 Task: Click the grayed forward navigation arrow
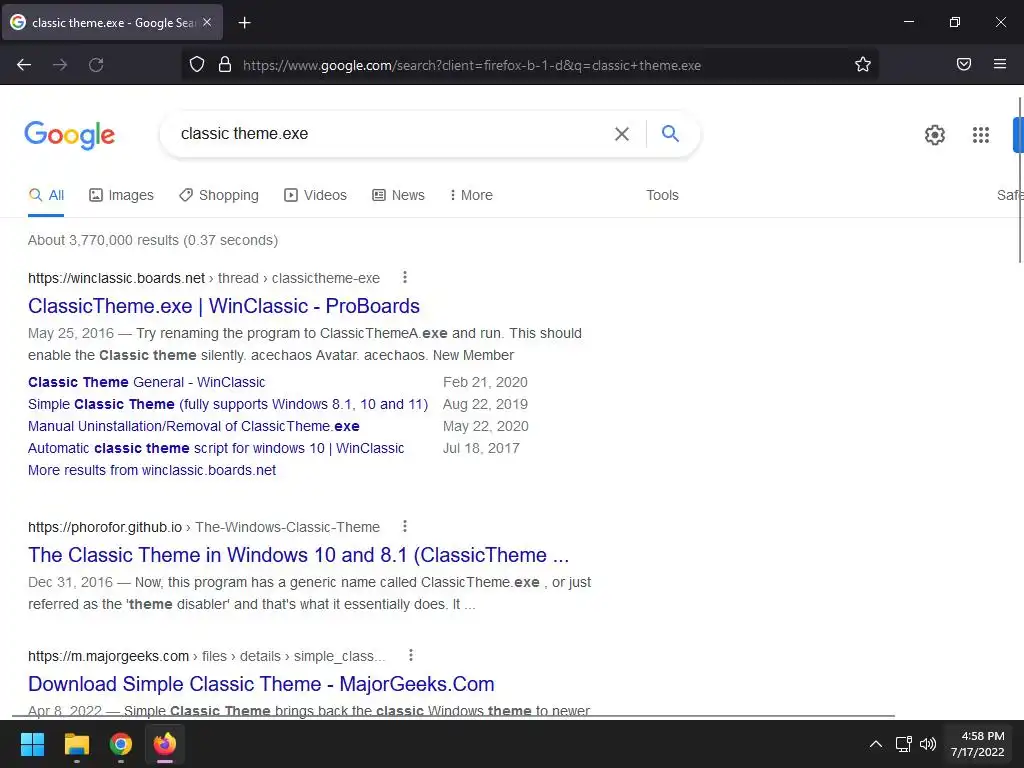60,65
